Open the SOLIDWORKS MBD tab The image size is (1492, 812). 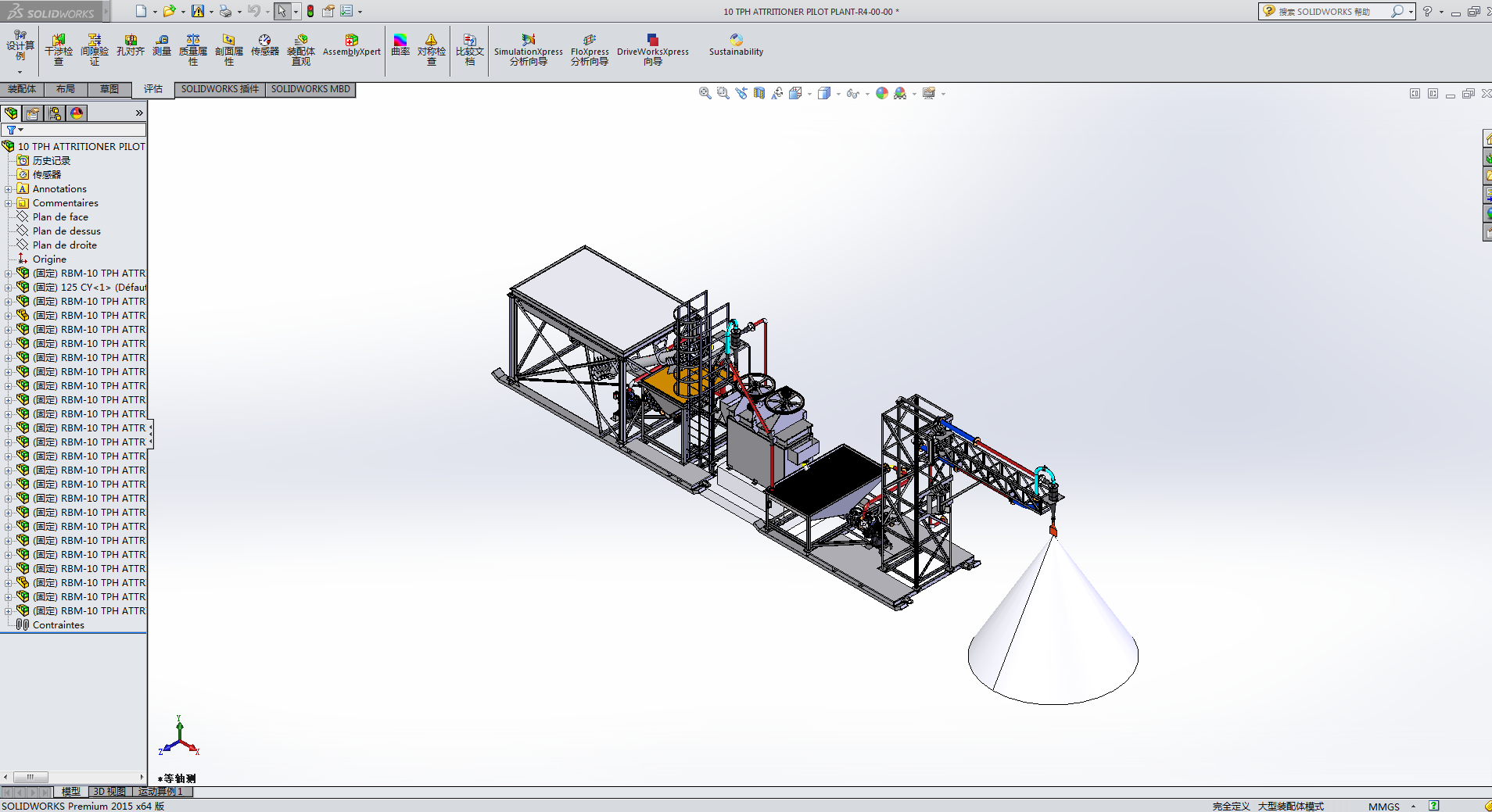click(310, 89)
